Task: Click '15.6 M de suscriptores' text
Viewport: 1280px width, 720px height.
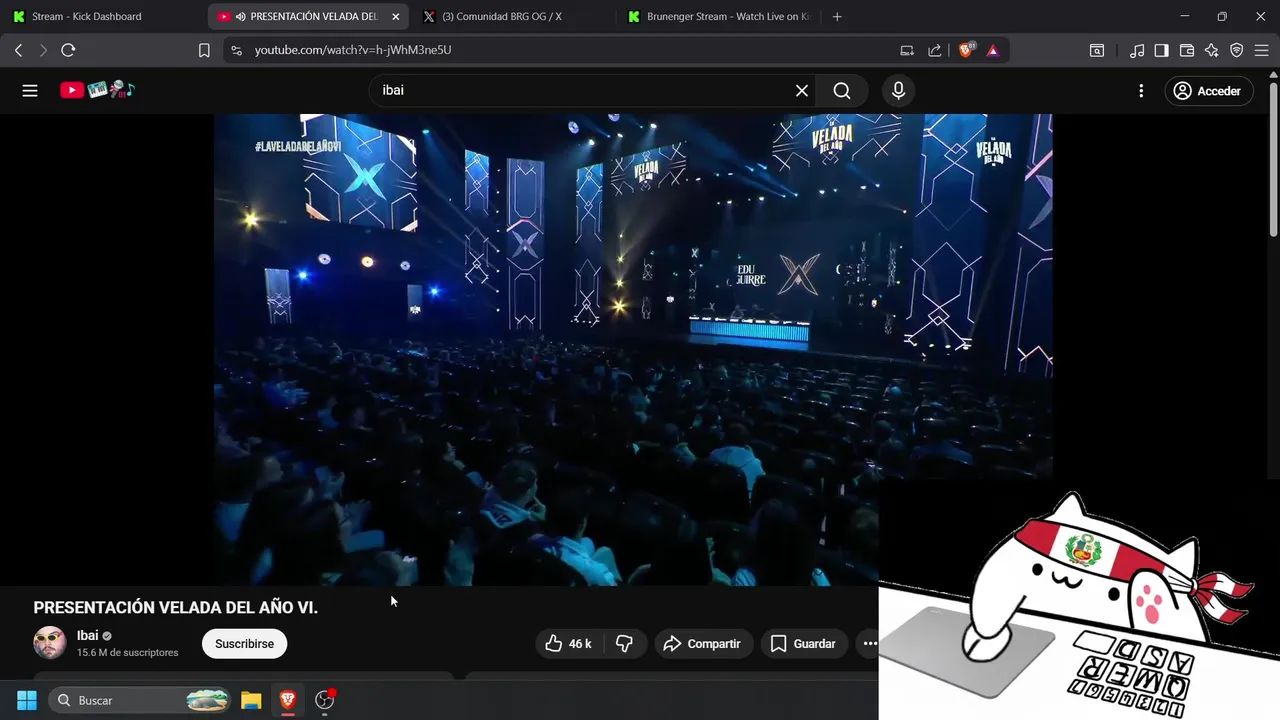Action: [x=128, y=653]
